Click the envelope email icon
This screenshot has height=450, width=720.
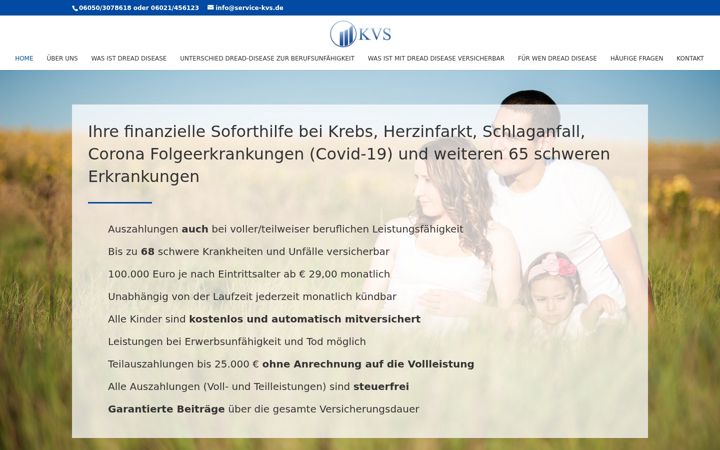[x=210, y=7]
